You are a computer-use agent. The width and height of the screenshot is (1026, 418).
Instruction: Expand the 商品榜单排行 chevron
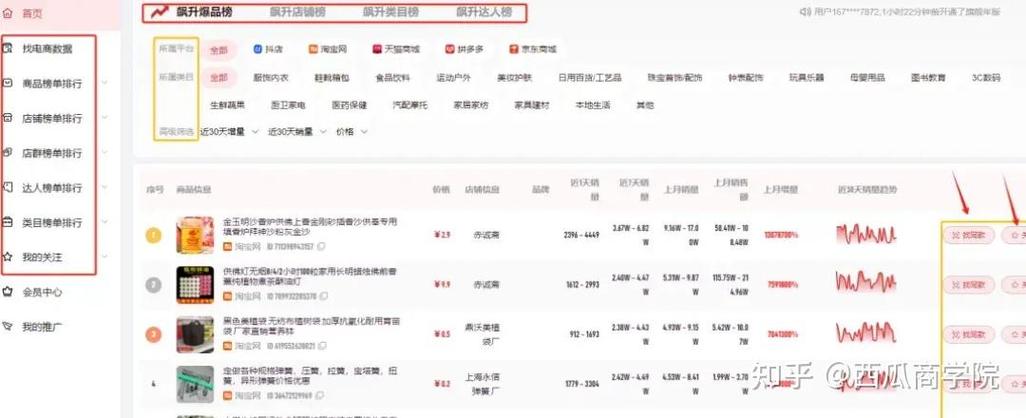pyautogui.click(x=105, y=84)
